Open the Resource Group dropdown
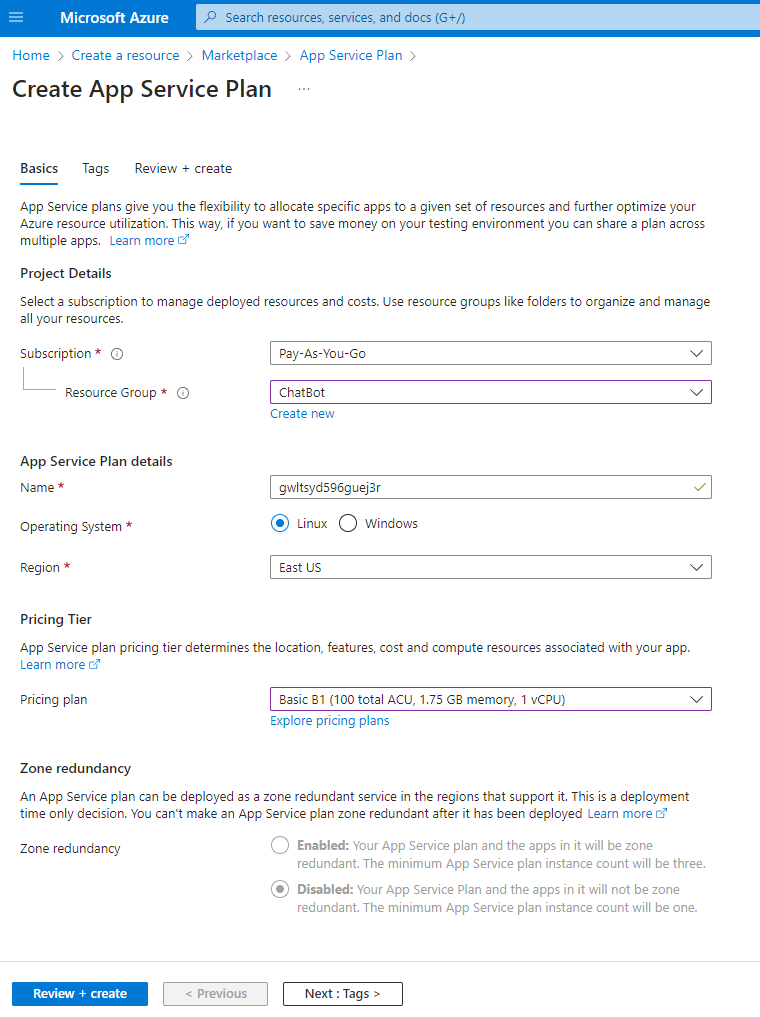760x1017 pixels. pos(491,392)
